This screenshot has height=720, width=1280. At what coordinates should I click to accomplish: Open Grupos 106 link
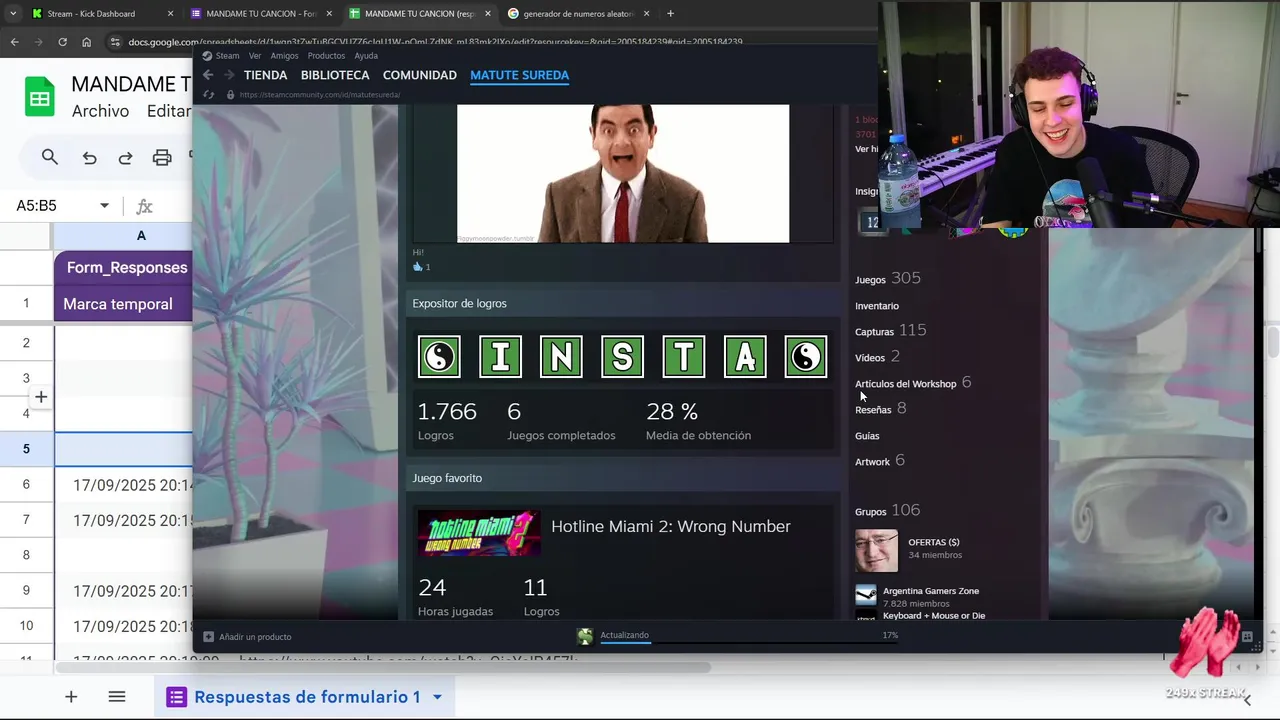pos(888,511)
